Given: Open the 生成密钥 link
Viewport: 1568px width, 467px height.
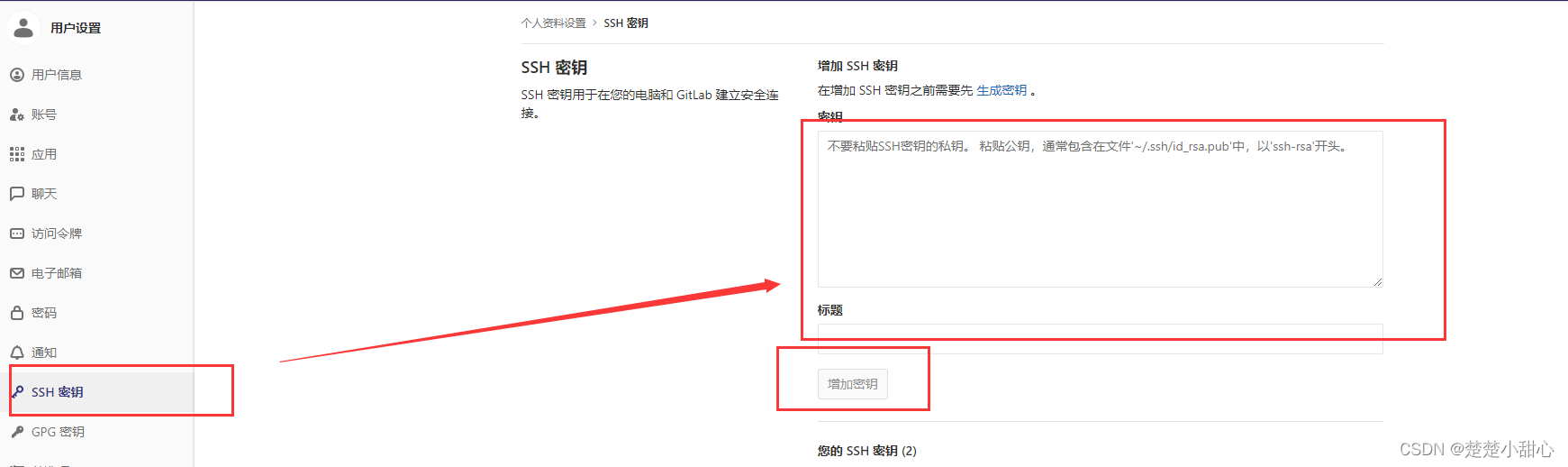Looking at the screenshot, I should (1002, 90).
